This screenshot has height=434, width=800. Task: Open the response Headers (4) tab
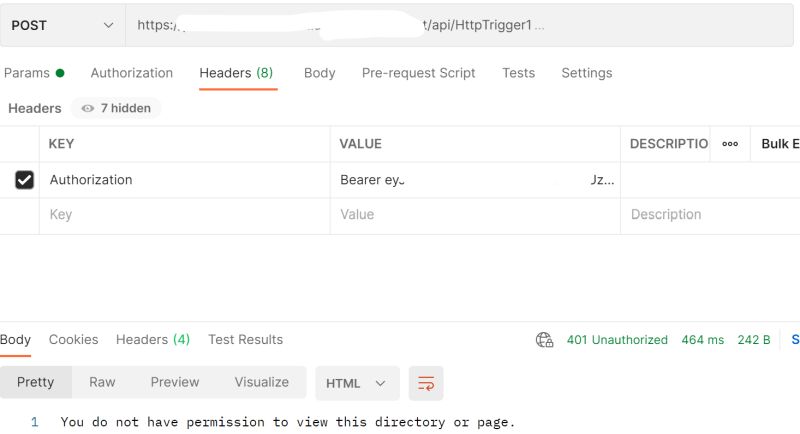coord(153,340)
